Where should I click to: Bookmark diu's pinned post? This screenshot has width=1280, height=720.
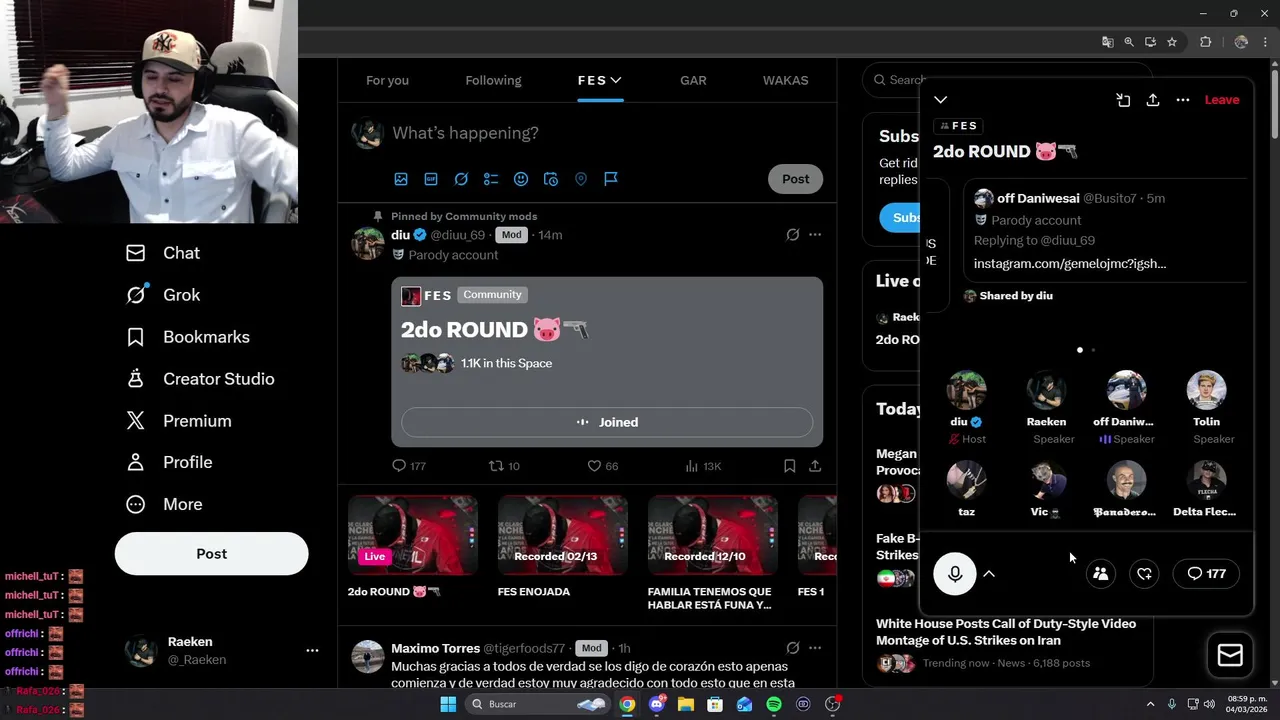(790, 466)
